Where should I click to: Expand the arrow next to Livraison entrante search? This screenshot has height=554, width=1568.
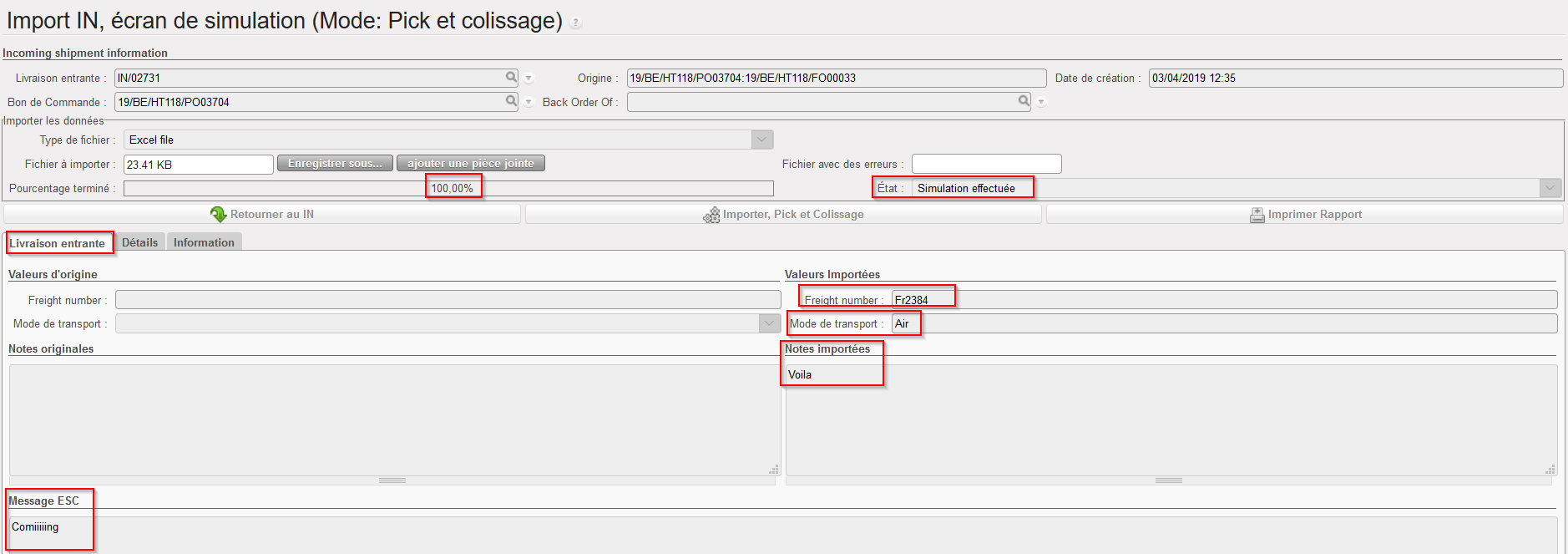[x=529, y=79]
